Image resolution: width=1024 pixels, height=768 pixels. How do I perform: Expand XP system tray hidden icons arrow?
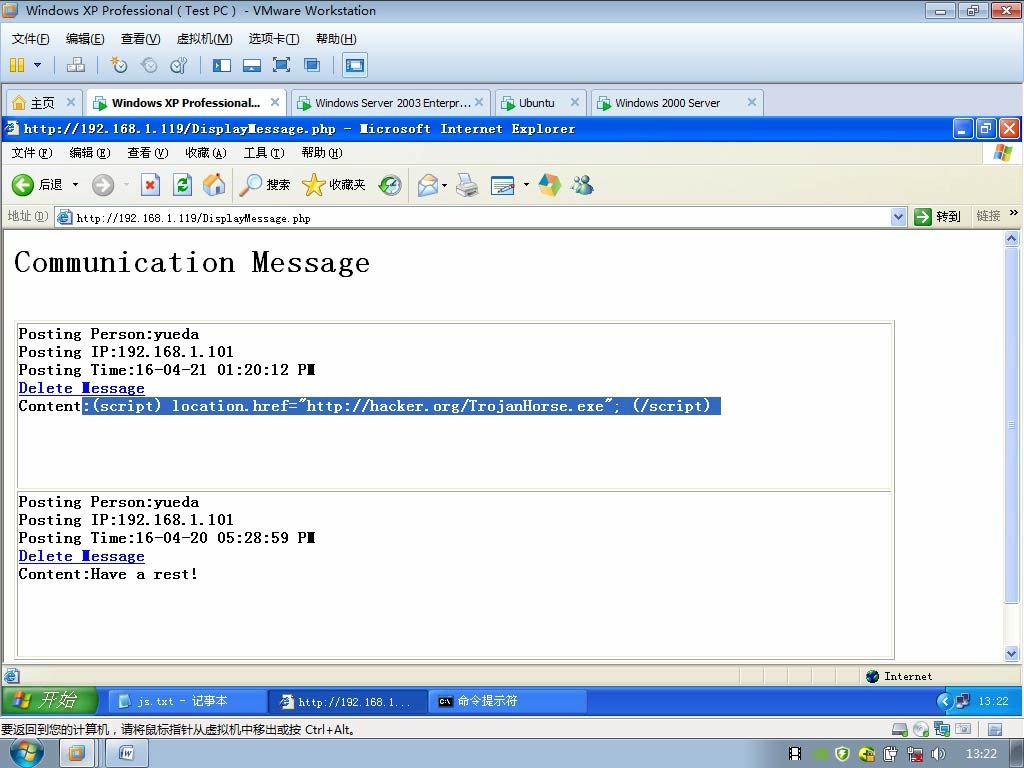[x=943, y=701]
